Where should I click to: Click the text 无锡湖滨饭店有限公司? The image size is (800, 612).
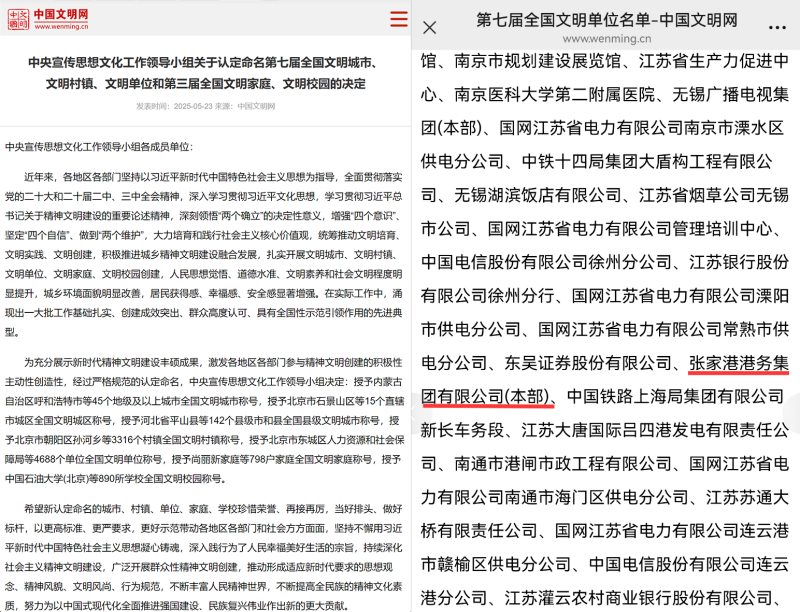point(538,195)
